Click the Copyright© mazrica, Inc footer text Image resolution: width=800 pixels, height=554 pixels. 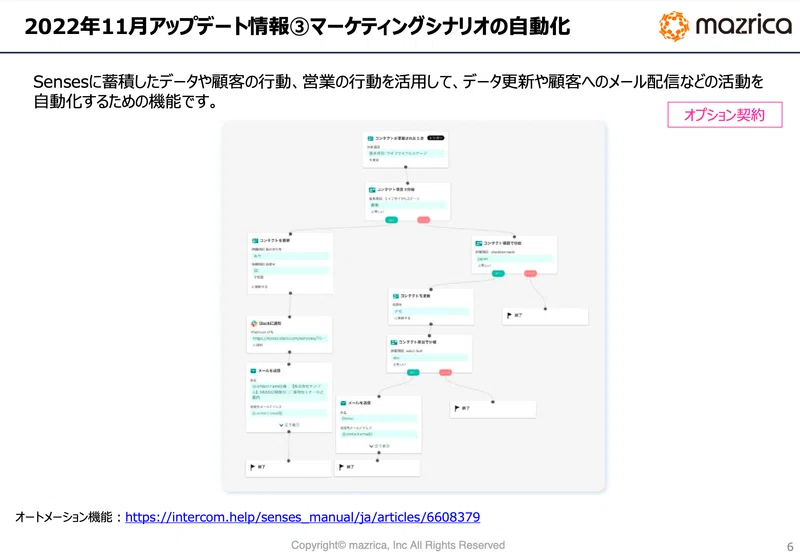pos(397,545)
